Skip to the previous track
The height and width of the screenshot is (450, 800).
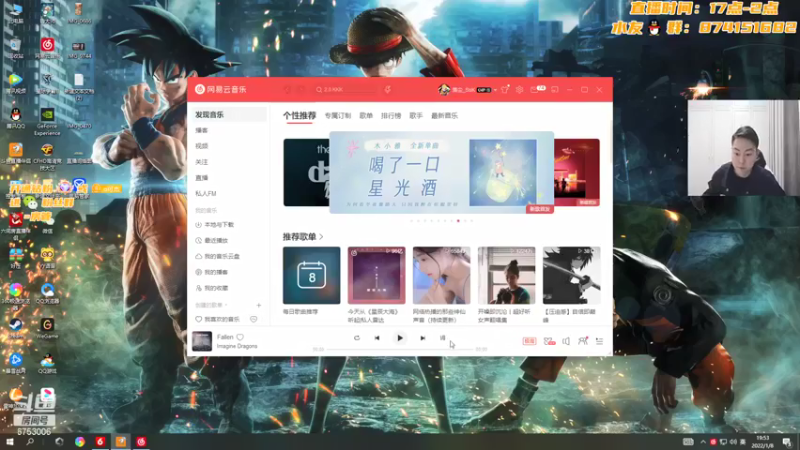coord(377,338)
